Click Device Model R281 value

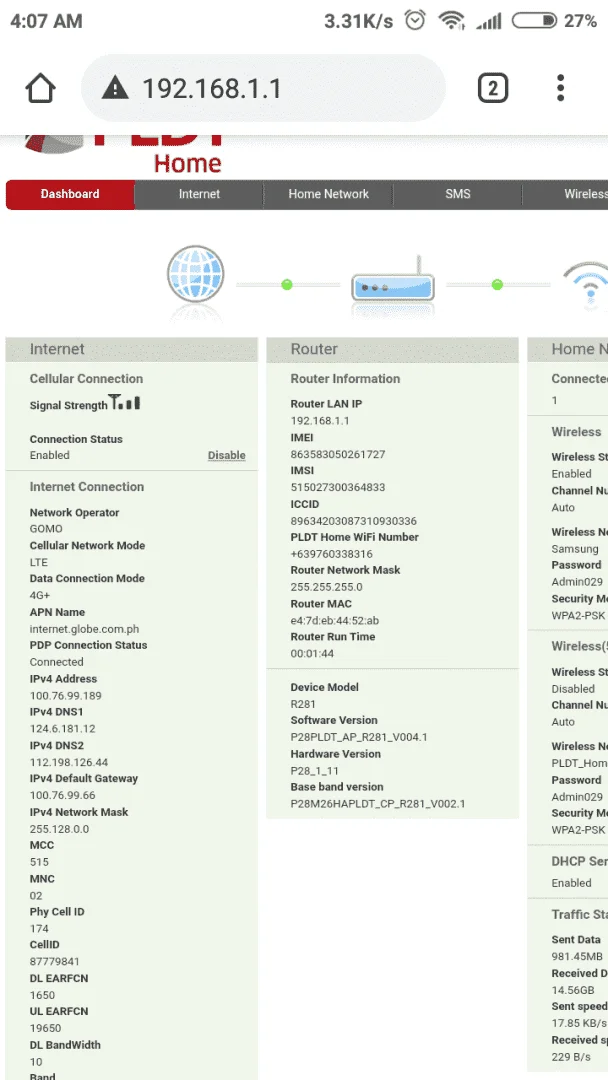coord(304,704)
